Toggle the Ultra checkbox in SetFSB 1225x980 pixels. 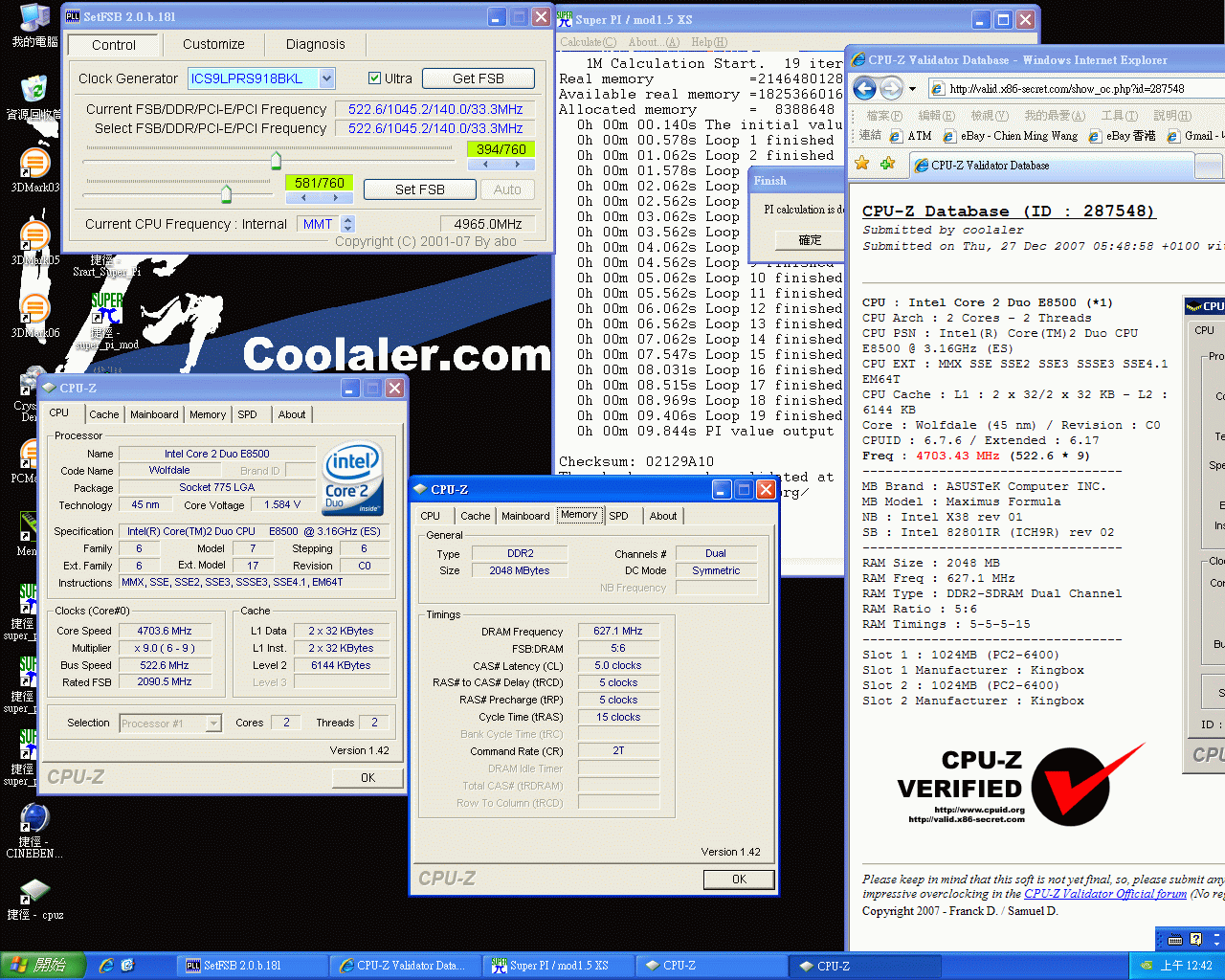coord(375,78)
